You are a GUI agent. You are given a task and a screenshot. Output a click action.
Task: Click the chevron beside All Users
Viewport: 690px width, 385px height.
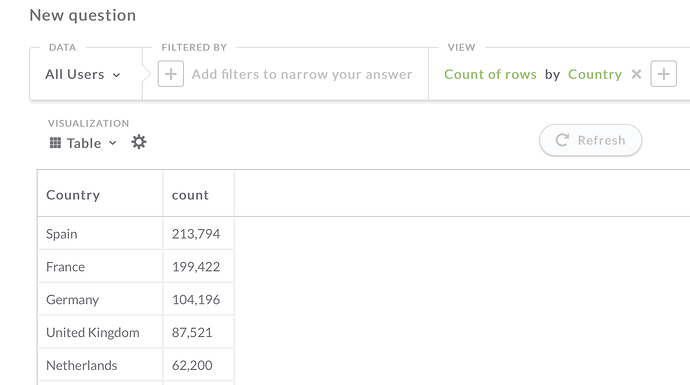(116, 75)
